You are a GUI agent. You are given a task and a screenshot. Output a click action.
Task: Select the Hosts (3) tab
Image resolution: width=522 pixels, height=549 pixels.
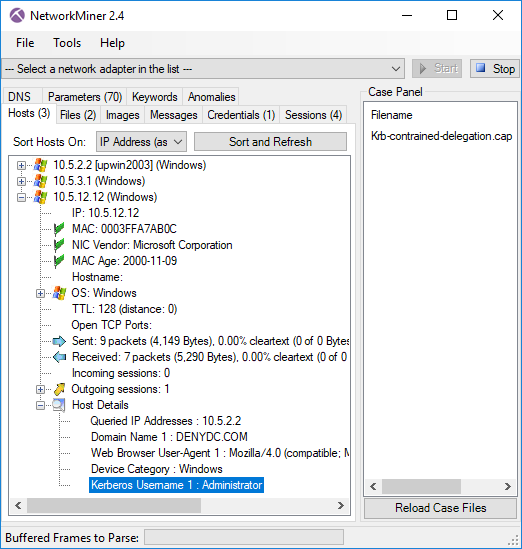coord(29,113)
